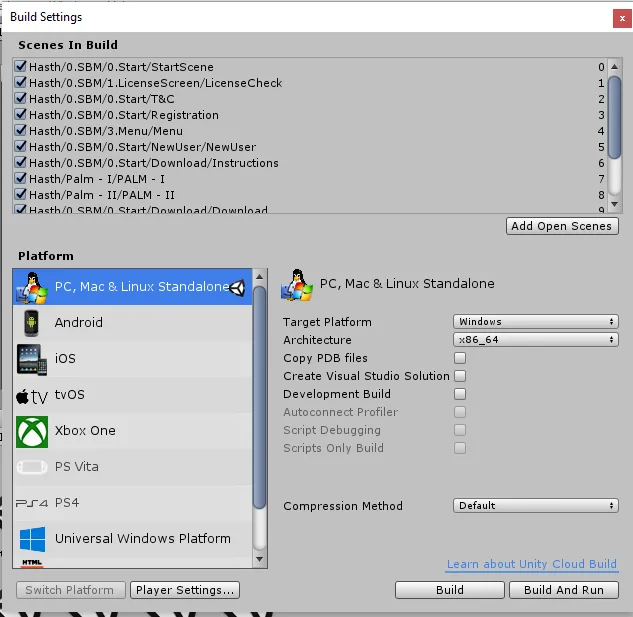Select PS4 platform text label
Screen dimensions: 633x617
tap(67, 503)
